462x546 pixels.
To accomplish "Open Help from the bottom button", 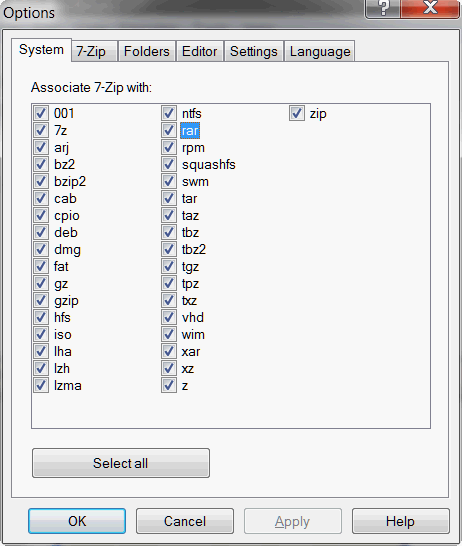I will click(x=400, y=521).
